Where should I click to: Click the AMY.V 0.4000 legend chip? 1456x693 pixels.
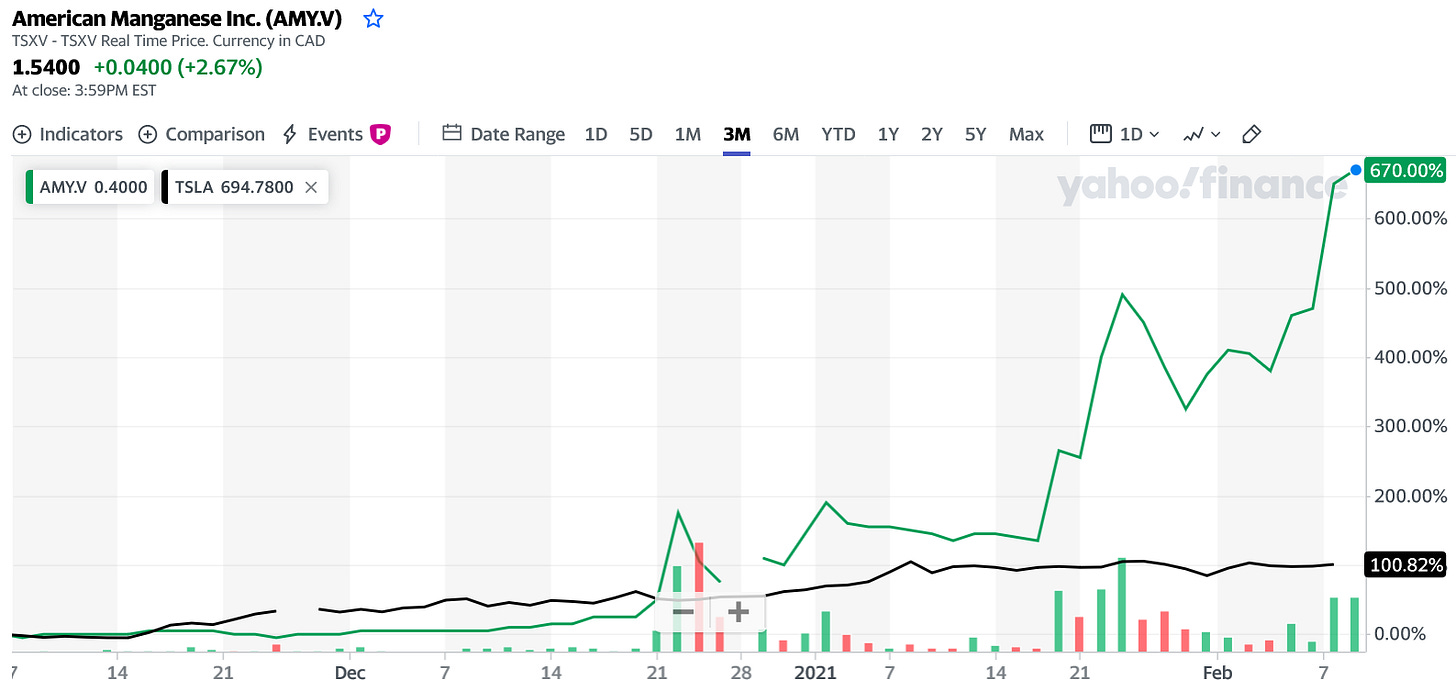(x=90, y=187)
